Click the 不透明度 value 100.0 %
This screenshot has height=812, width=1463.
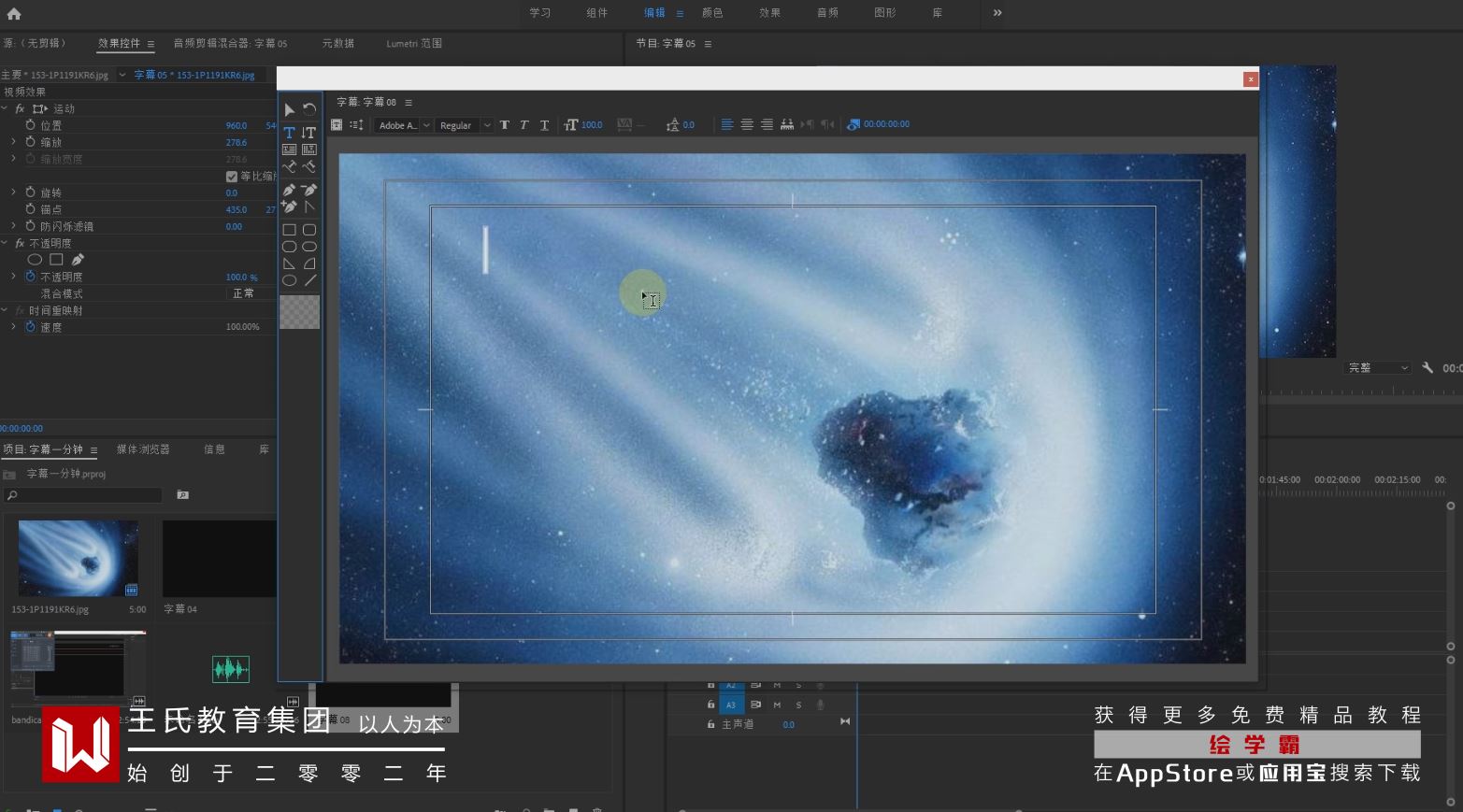pos(241,277)
